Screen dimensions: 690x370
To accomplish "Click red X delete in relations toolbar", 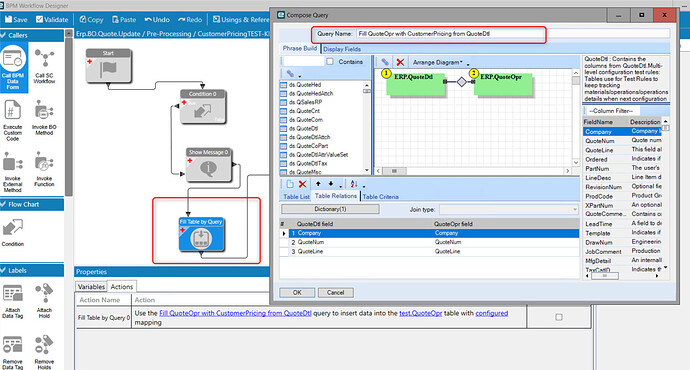I will tap(302, 184).
